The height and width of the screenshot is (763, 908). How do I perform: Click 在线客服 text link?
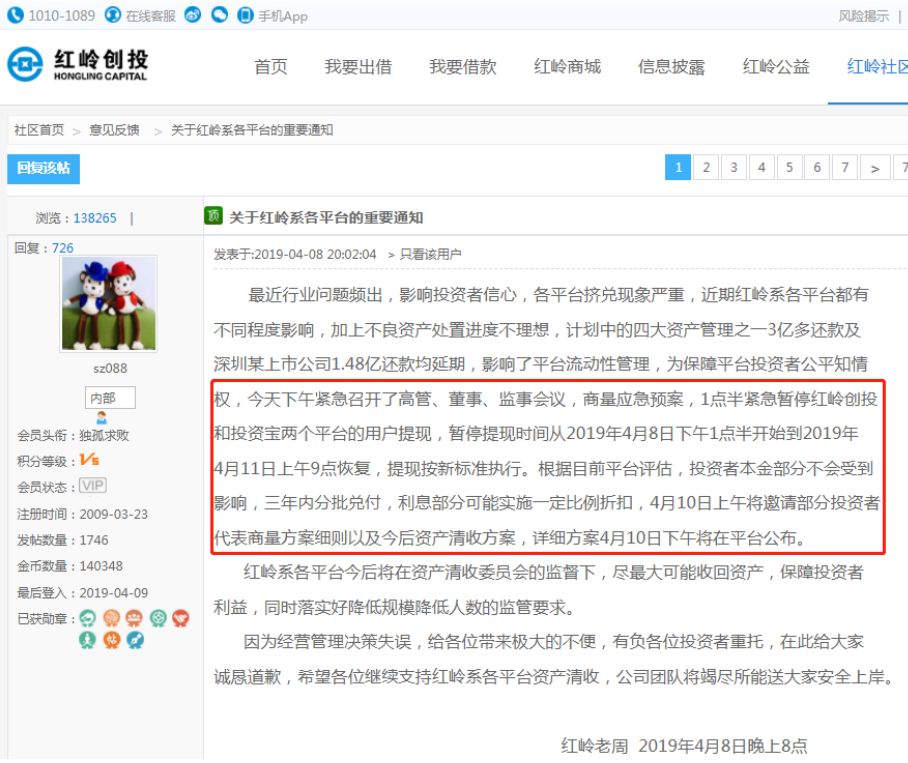click(151, 16)
